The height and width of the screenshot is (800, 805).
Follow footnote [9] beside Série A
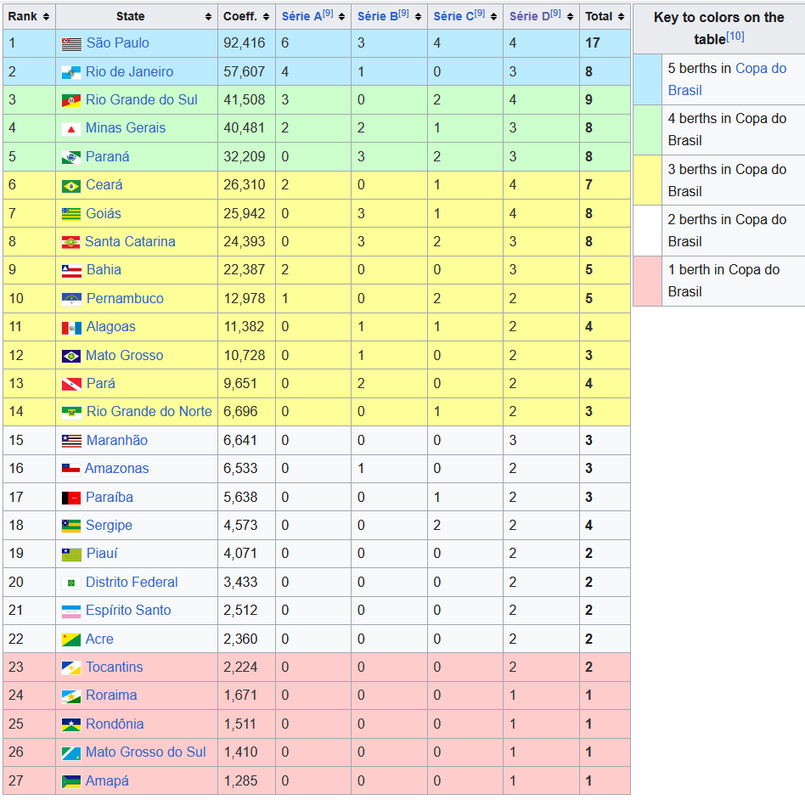click(x=328, y=13)
